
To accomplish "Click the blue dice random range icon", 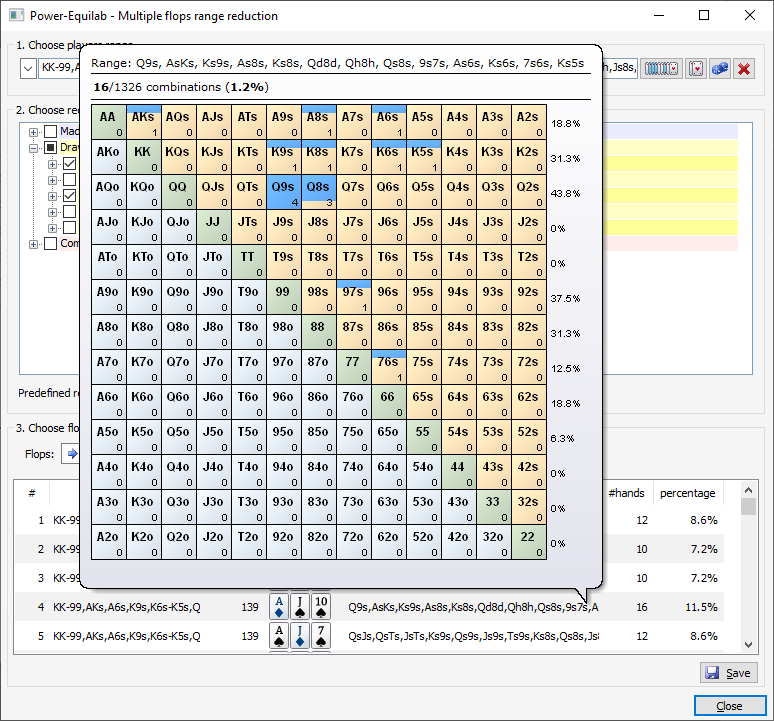I will tap(720, 69).
